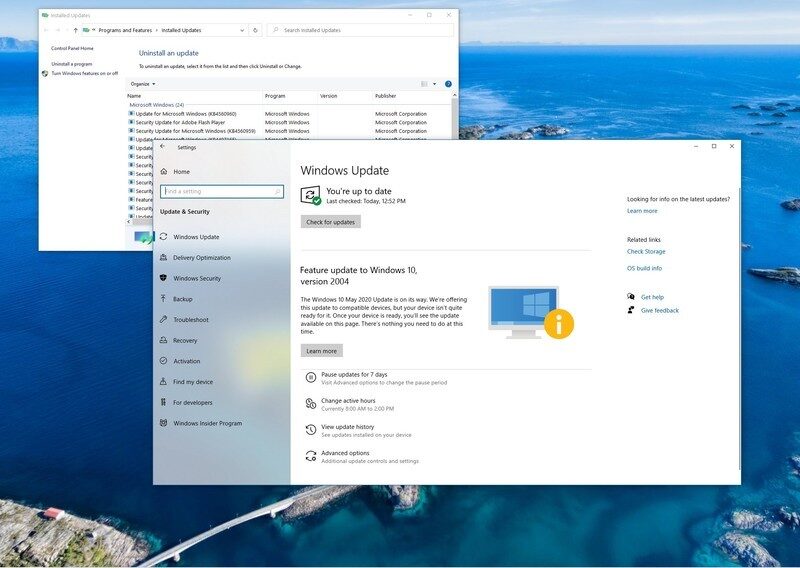Screen dimensions: 800x568
Task: Open Troubleshoot page
Action: (x=191, y=320)
